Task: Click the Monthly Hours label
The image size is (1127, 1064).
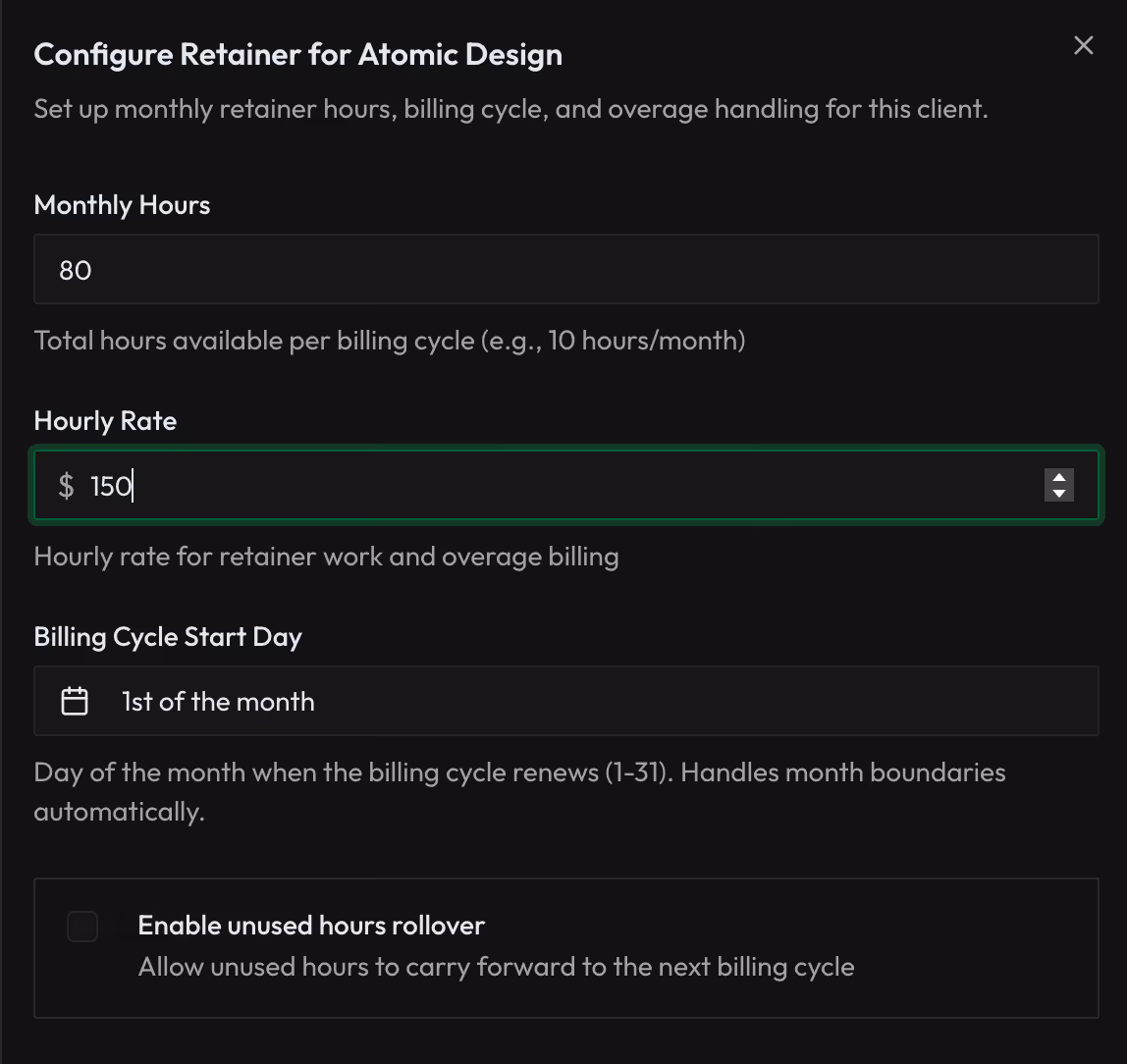Action: coord(122,205)
